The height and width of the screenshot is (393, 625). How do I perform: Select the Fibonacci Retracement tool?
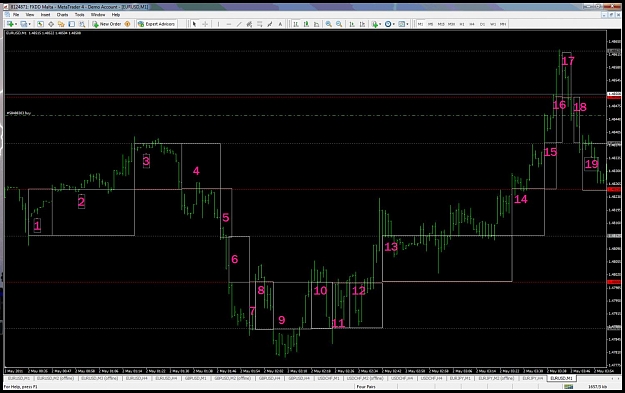(x=259, y=24)
